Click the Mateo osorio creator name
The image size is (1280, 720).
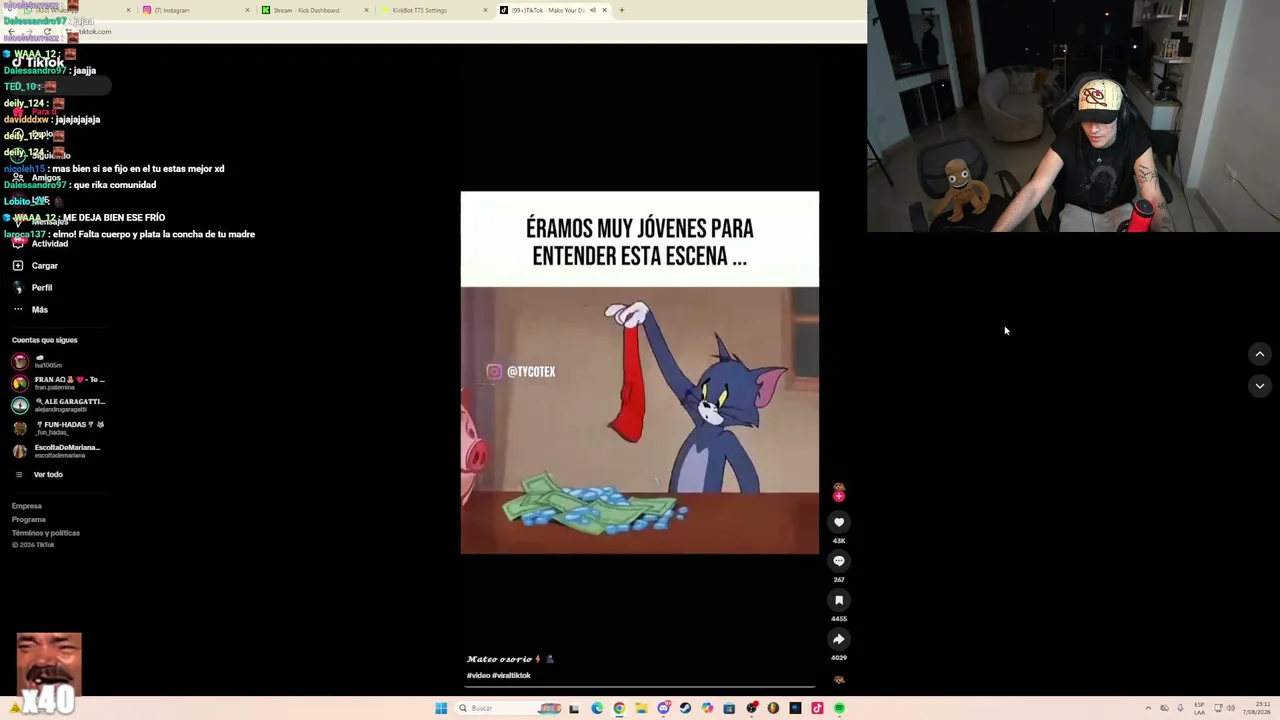[x=499, y=659]
